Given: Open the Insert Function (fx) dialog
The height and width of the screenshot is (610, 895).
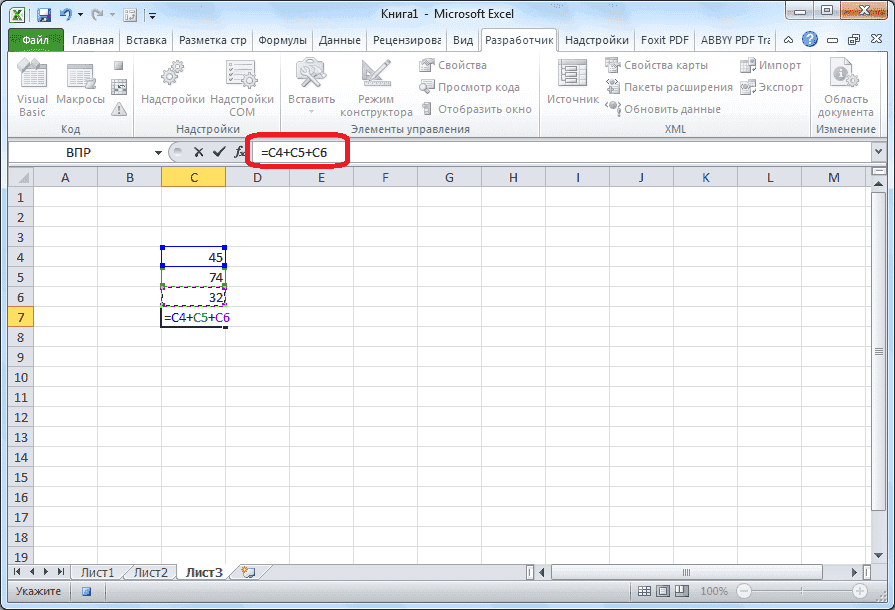Looking at the screenshot, I should [242, 151].
